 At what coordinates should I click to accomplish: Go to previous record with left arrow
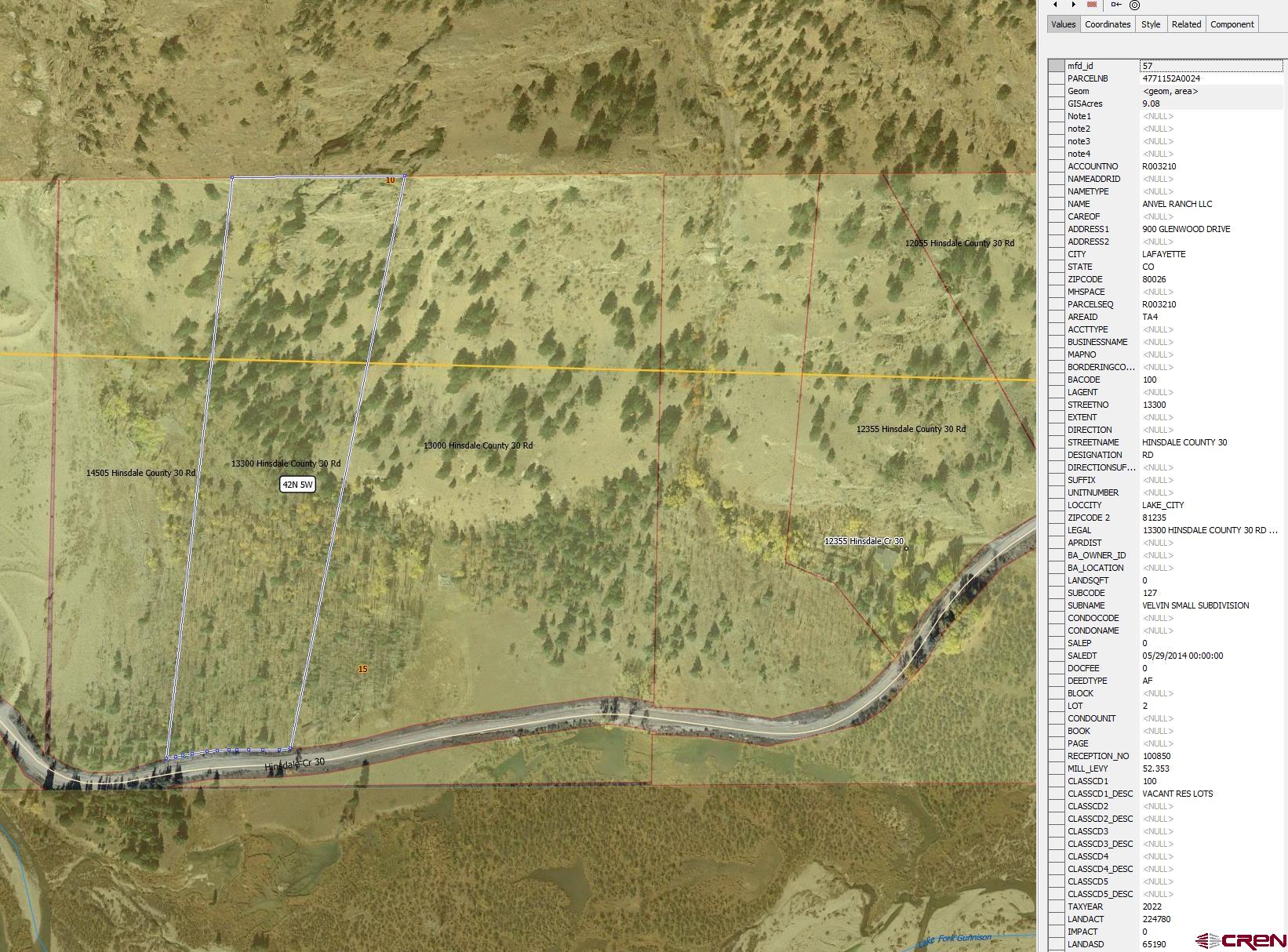tap(1055, 5)
